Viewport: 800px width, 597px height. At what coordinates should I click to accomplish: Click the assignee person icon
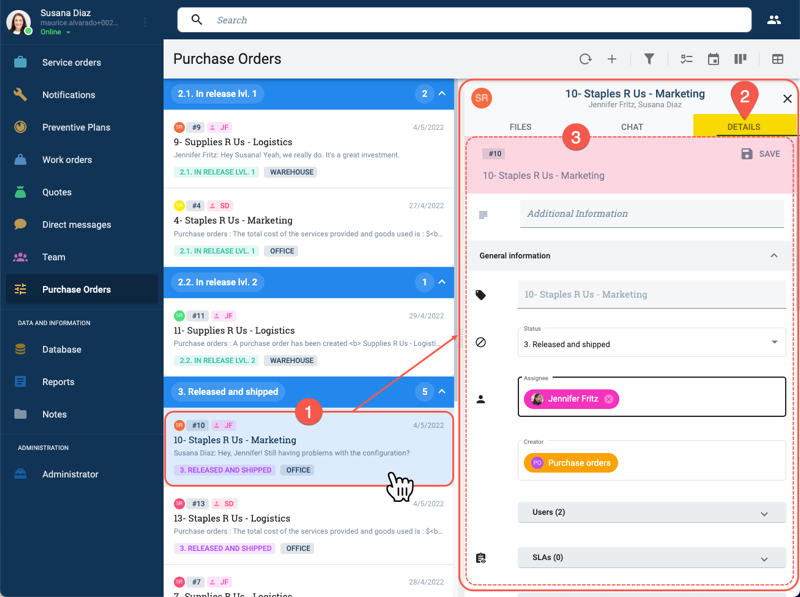coord(481,399)
